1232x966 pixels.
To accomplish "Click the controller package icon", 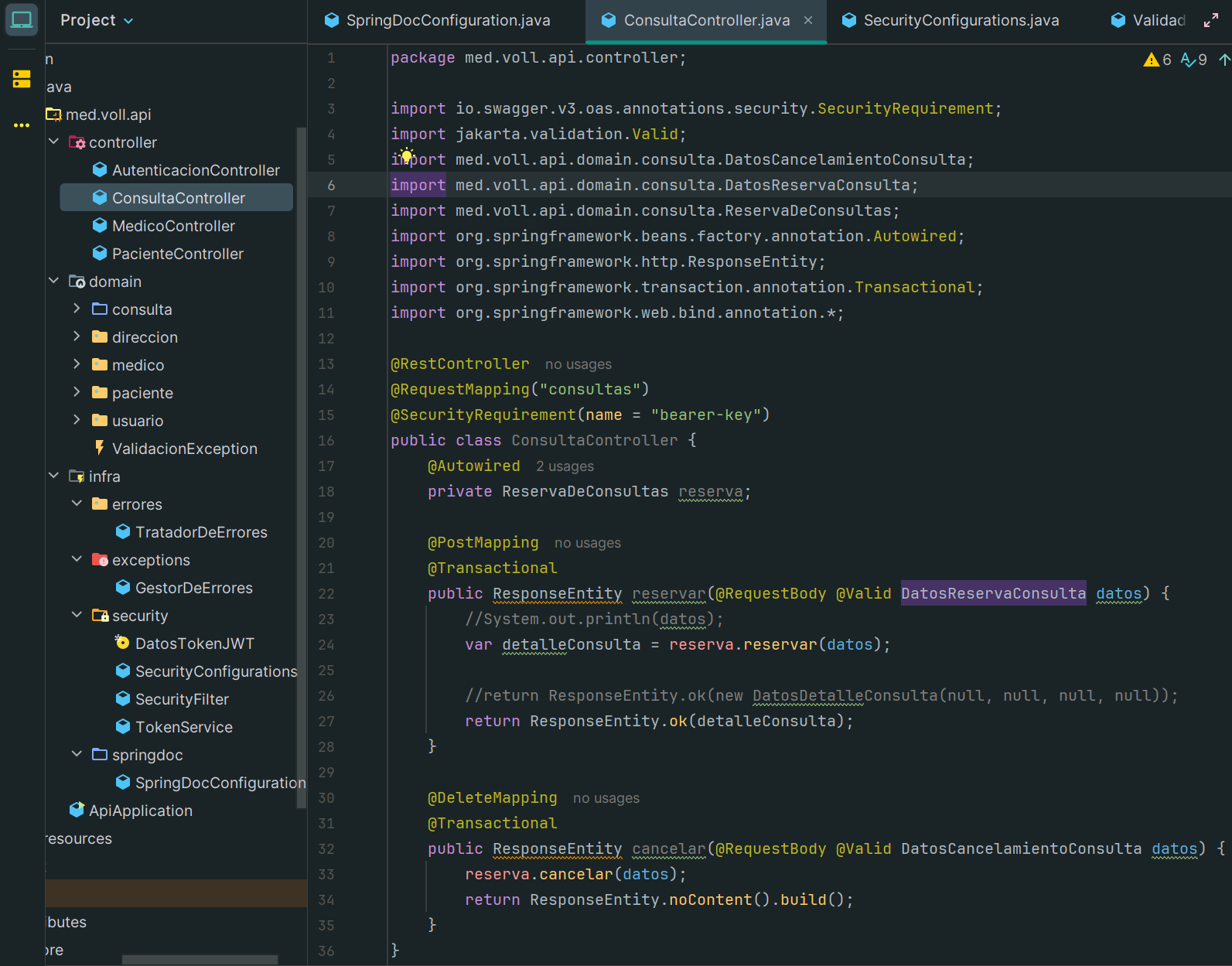I will (77, 142).
